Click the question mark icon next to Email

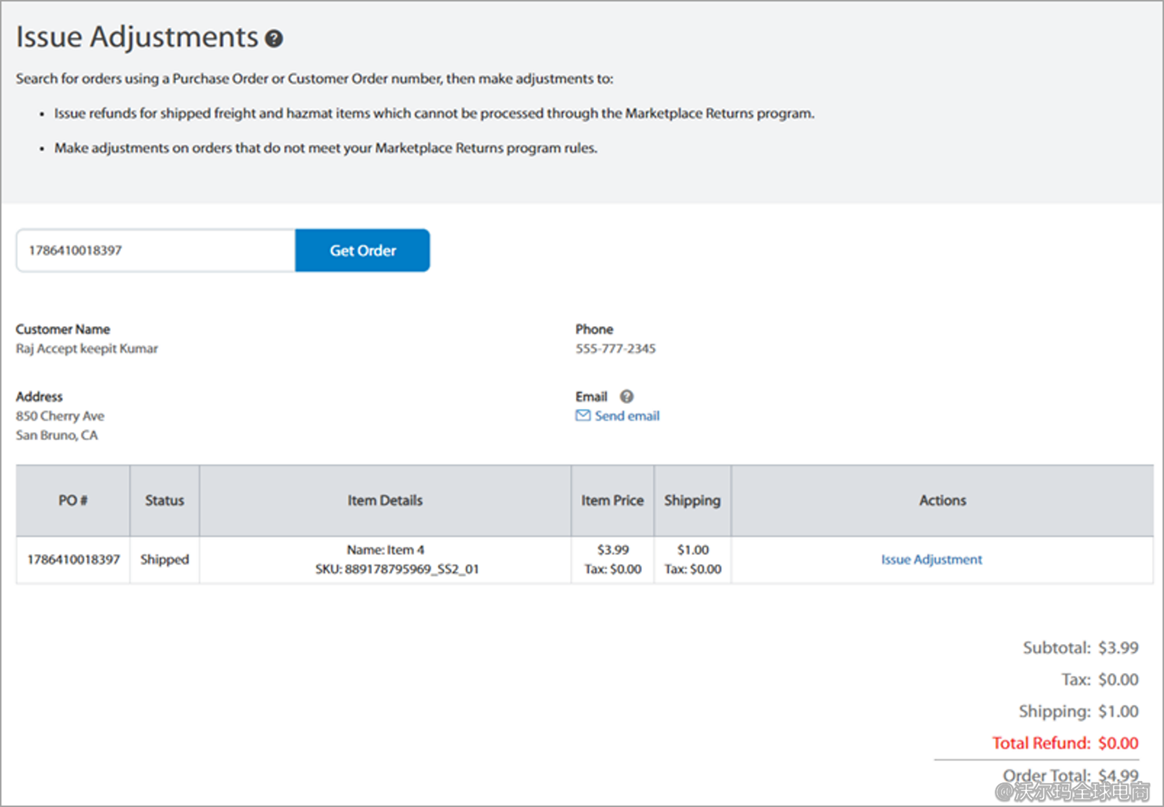(x=626, y=397)
